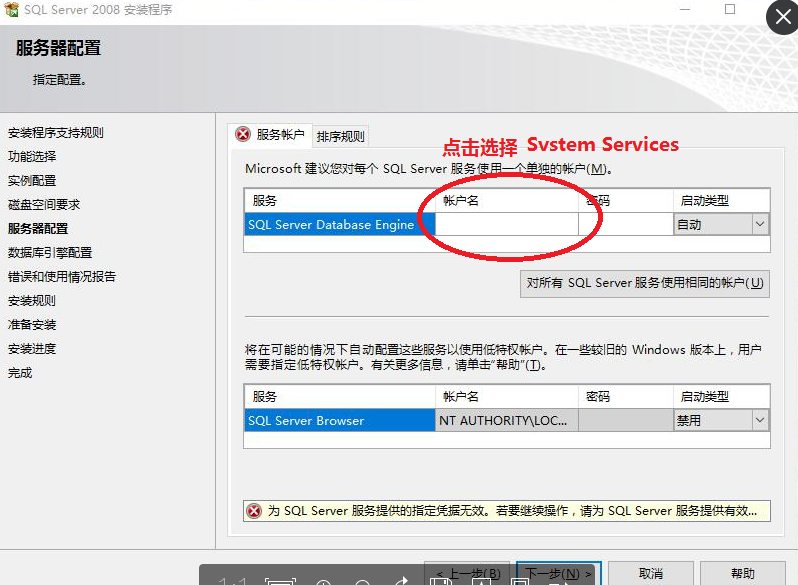798x585 pixels.
Task: Click the red error icon on 服务帐户 tab
Action: (x=243, y=134)
